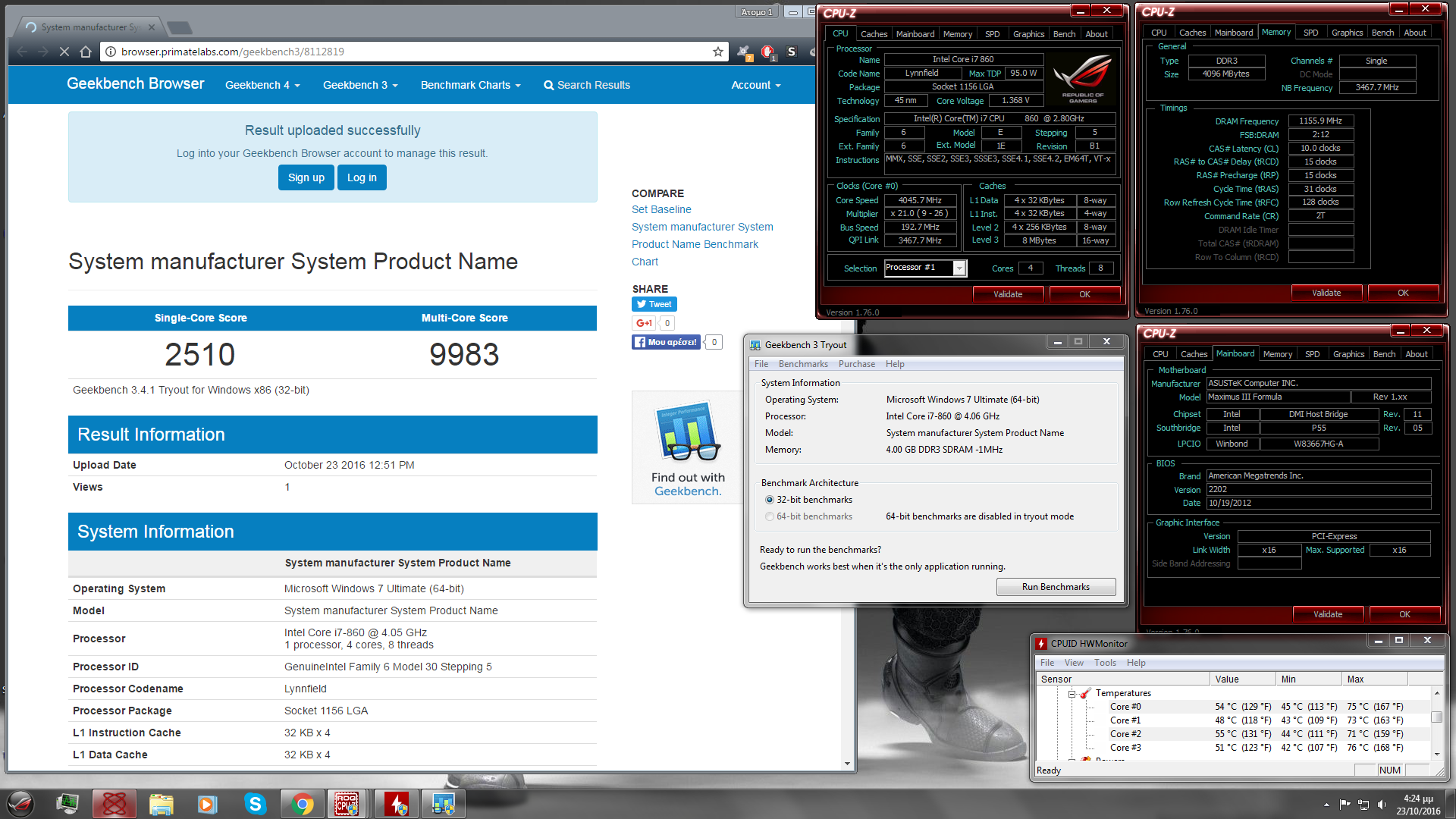The image size is (1456, 819).
Task: Click the Facebook like button
Action: click(666, 342)
